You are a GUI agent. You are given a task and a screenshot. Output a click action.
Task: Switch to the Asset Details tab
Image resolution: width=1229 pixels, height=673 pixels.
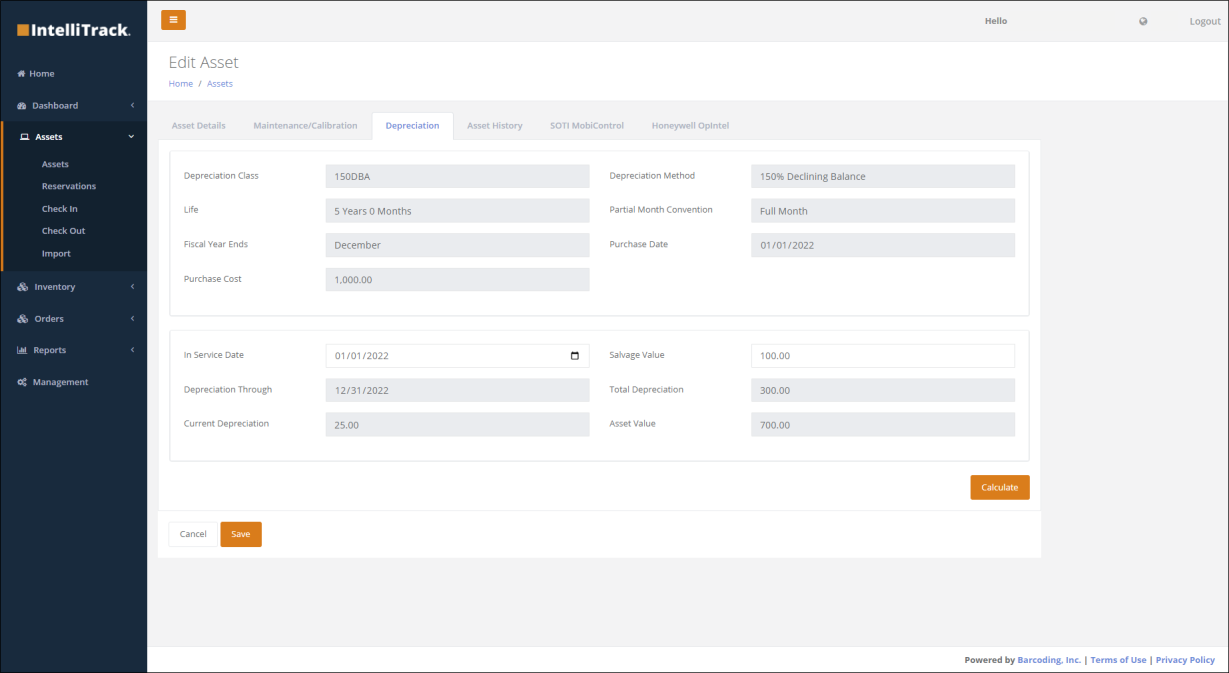(x=199, y=126)
